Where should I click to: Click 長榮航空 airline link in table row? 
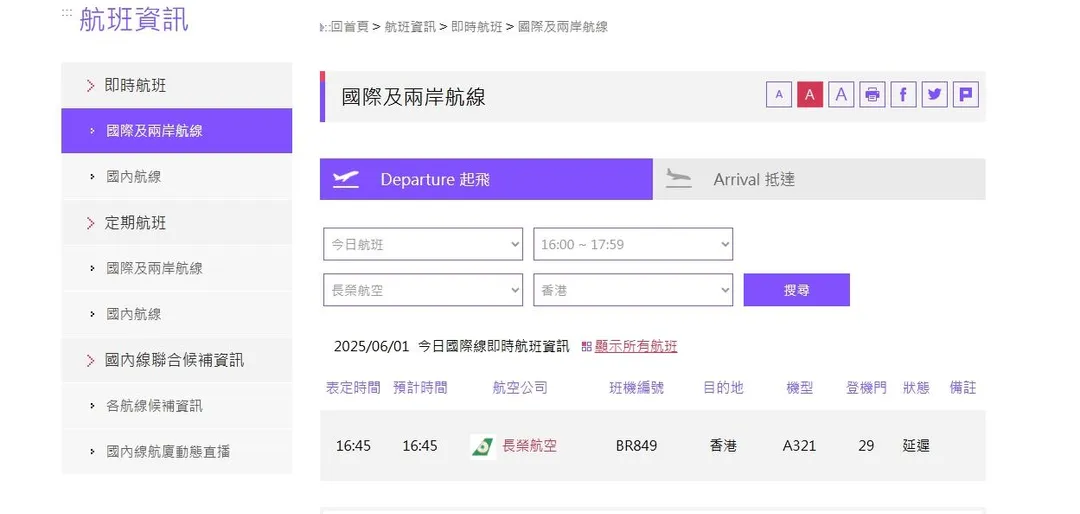pyautogui.click(x=530, y=446)
